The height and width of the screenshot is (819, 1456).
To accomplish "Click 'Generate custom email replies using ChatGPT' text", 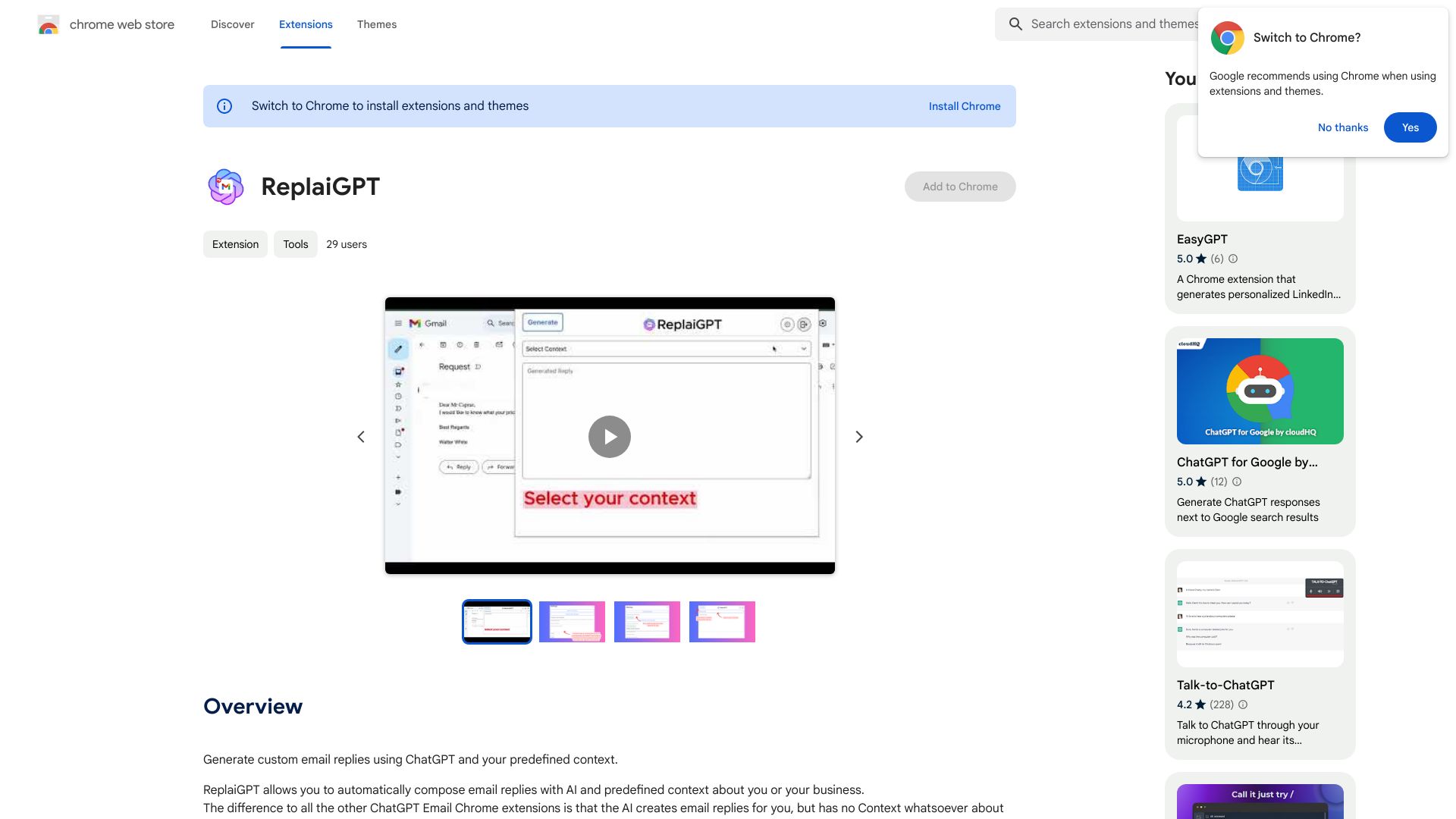I will 410,759.
